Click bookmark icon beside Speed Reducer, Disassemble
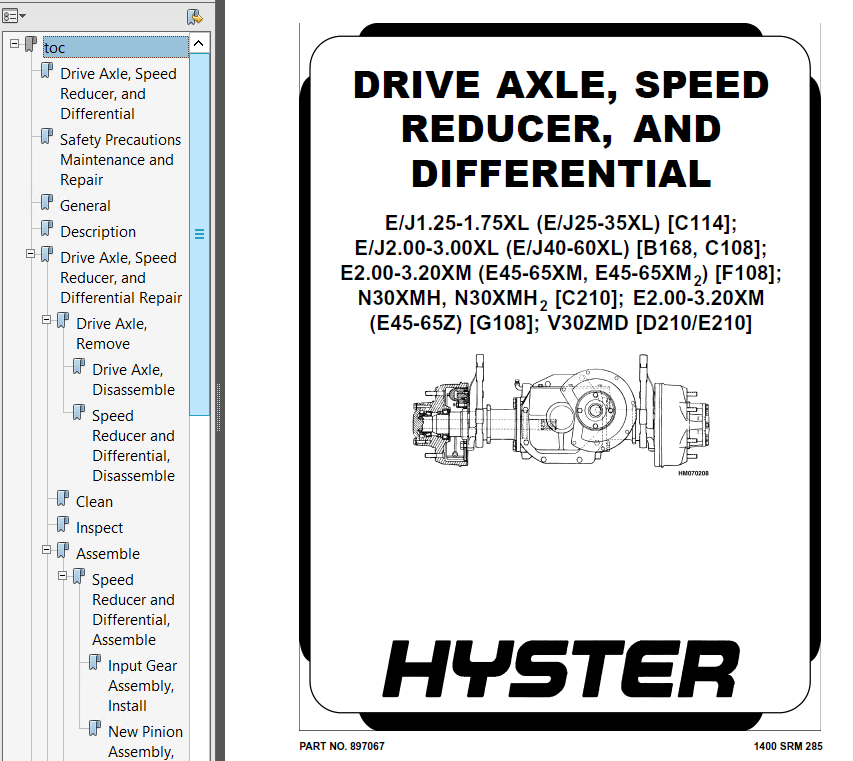Image resolution: width=853 pixels, height=761 pixels. click(79, 412)
